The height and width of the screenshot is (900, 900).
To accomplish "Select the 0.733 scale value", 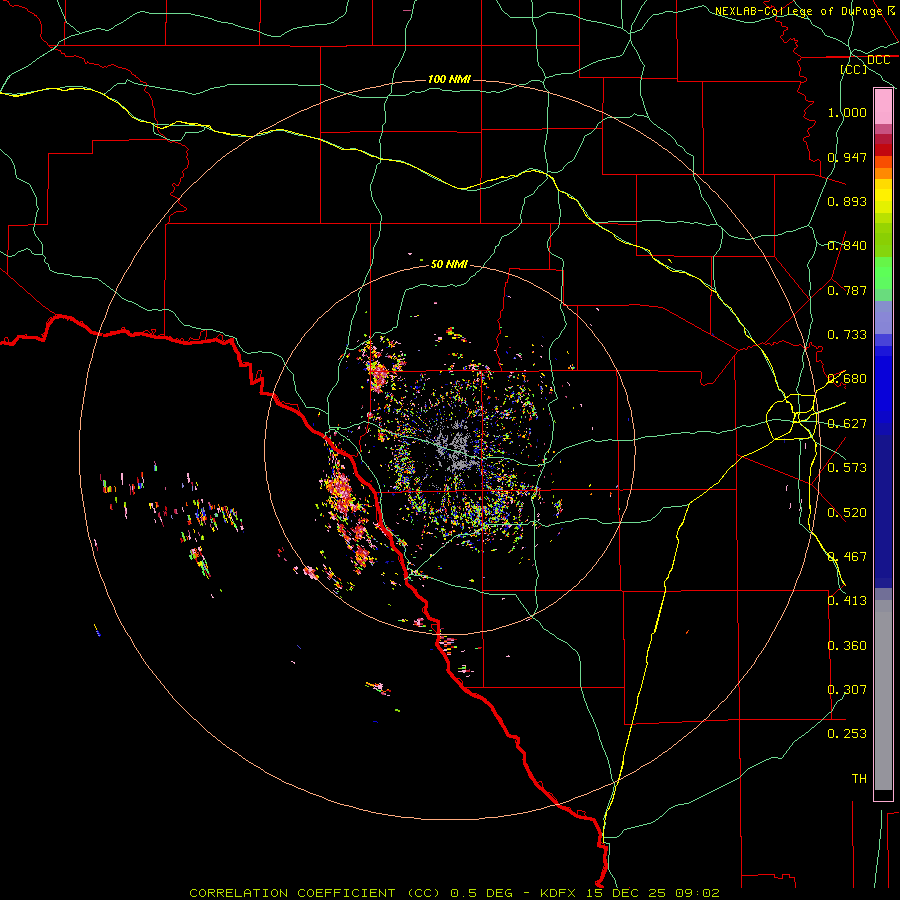I will 847,335.
